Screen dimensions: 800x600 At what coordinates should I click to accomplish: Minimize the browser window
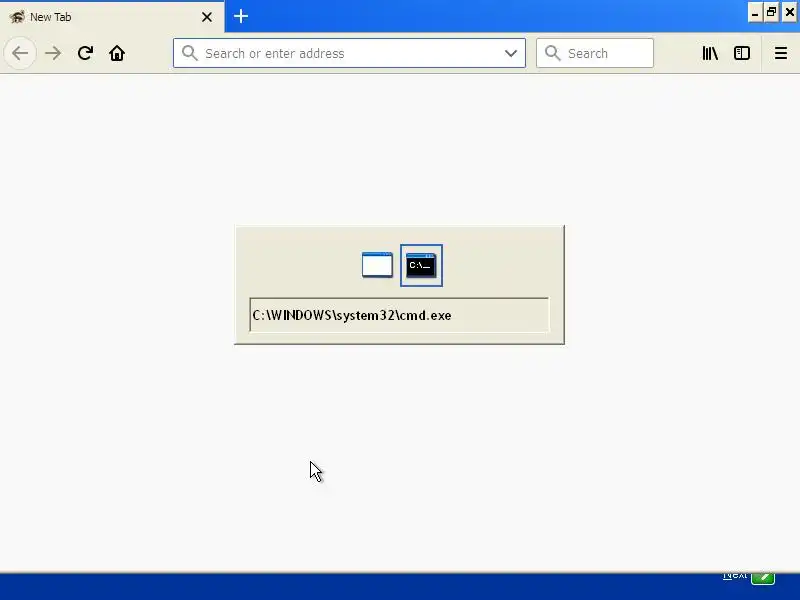pyautogui.click(x=755, y=12)
